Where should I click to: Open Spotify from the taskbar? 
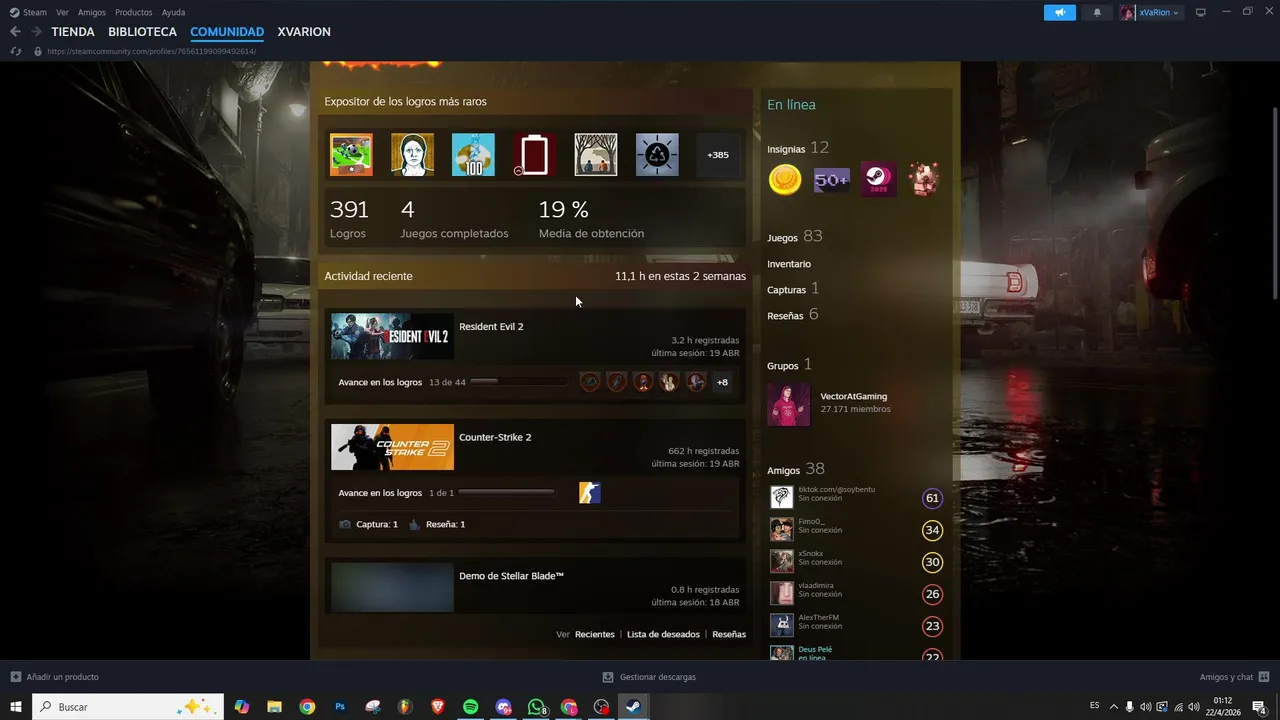[x=470, y=707]
